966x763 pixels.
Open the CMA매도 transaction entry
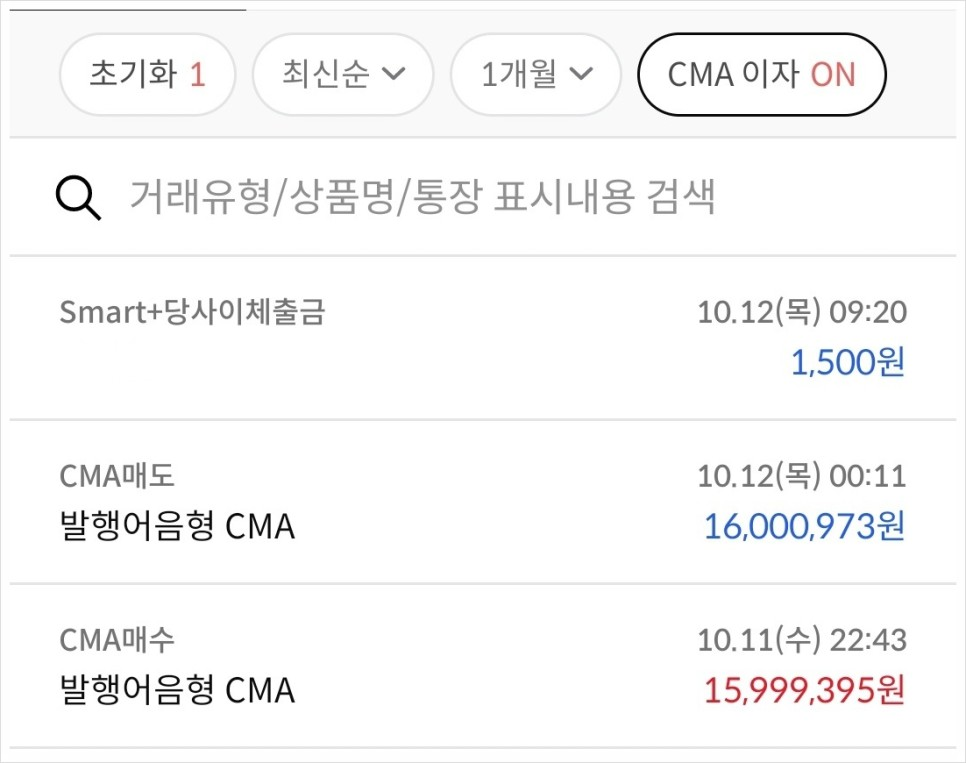coord(483,502)
